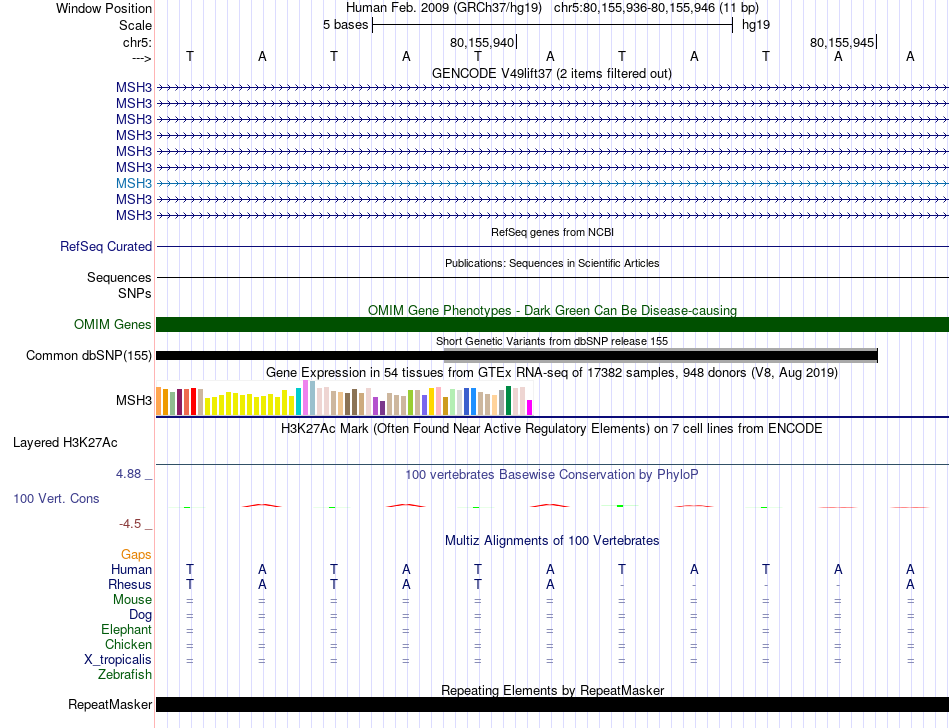This screenshot has height=728, width=950.
Task: Click the first orange bar in GTEx chart
Action: coord(159,401)
